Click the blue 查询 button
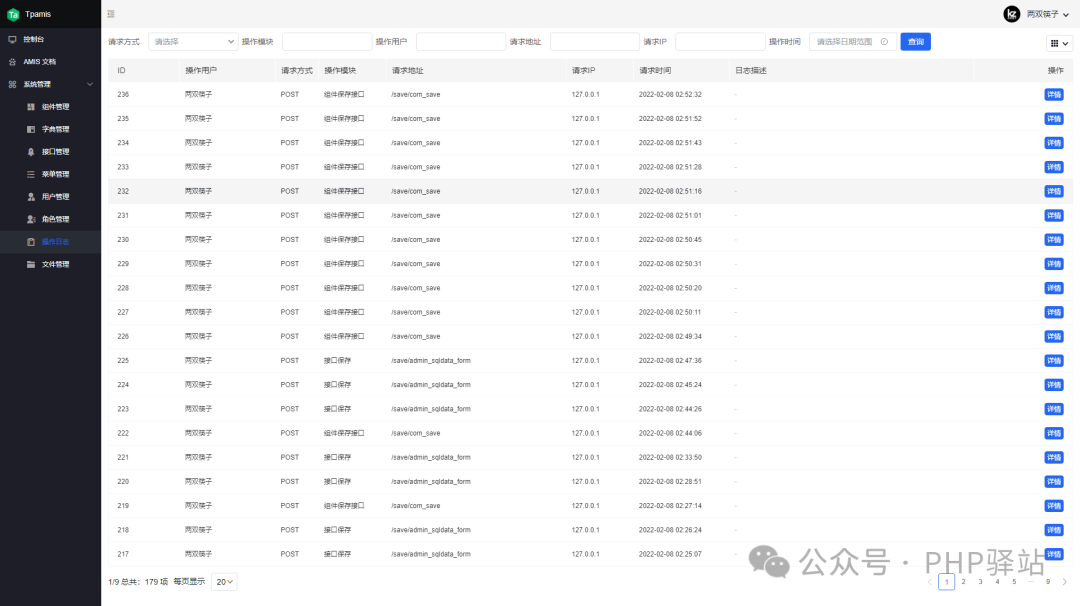This screenshot has width=1080, height=606. click(915, 42)
